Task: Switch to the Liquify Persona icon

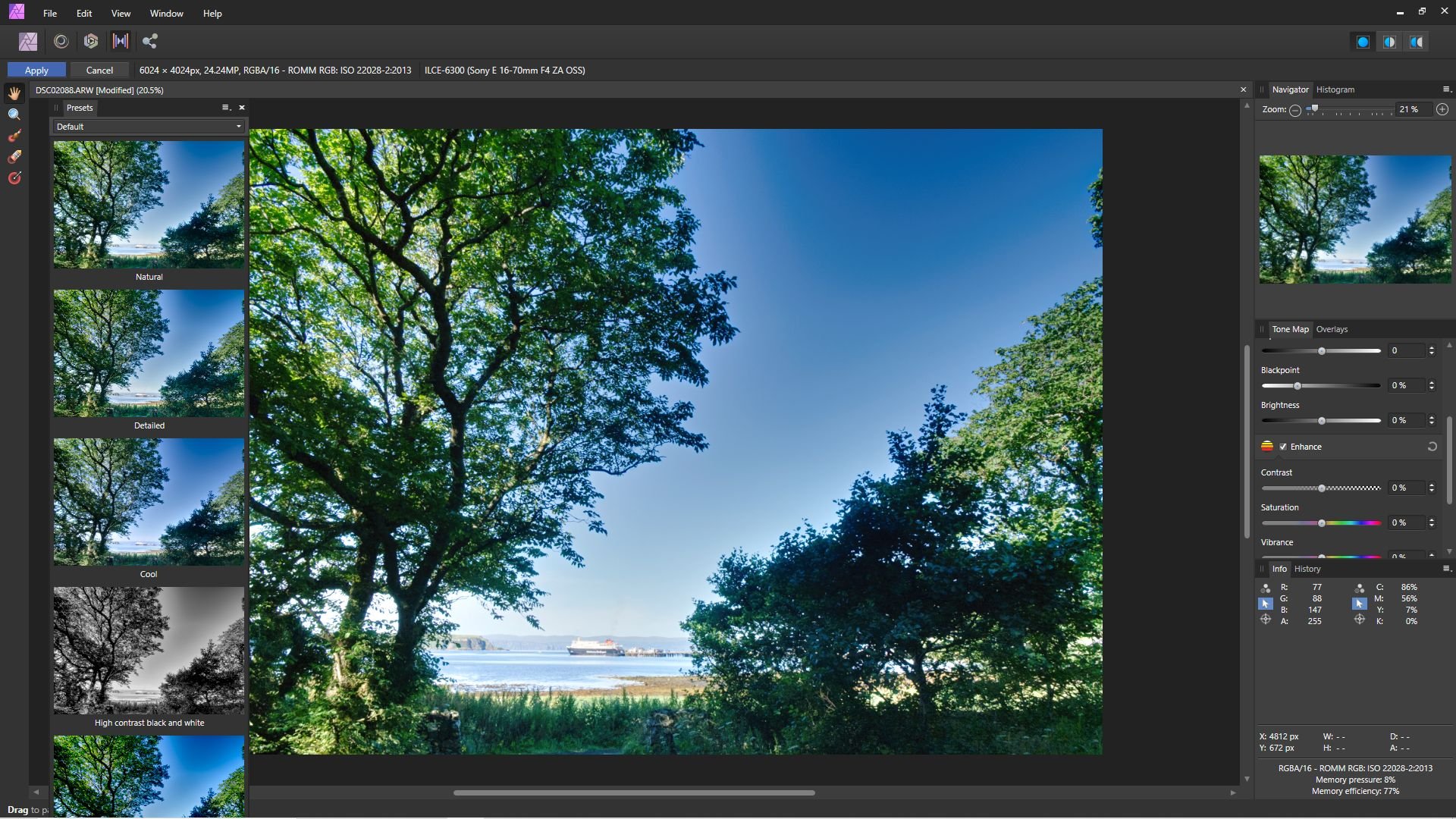Action: tap(61, 42)
